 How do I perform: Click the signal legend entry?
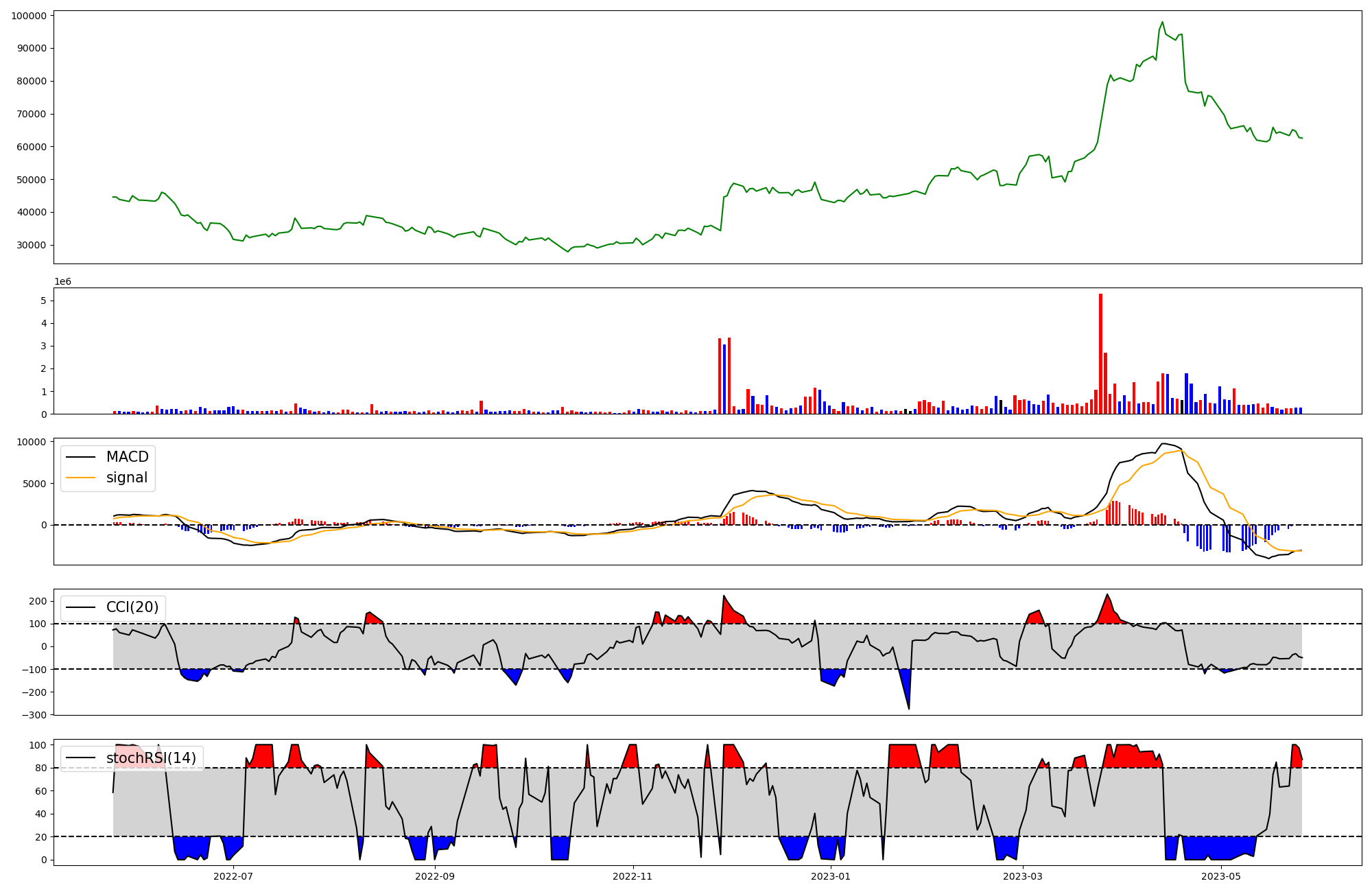tap(127, 478)
